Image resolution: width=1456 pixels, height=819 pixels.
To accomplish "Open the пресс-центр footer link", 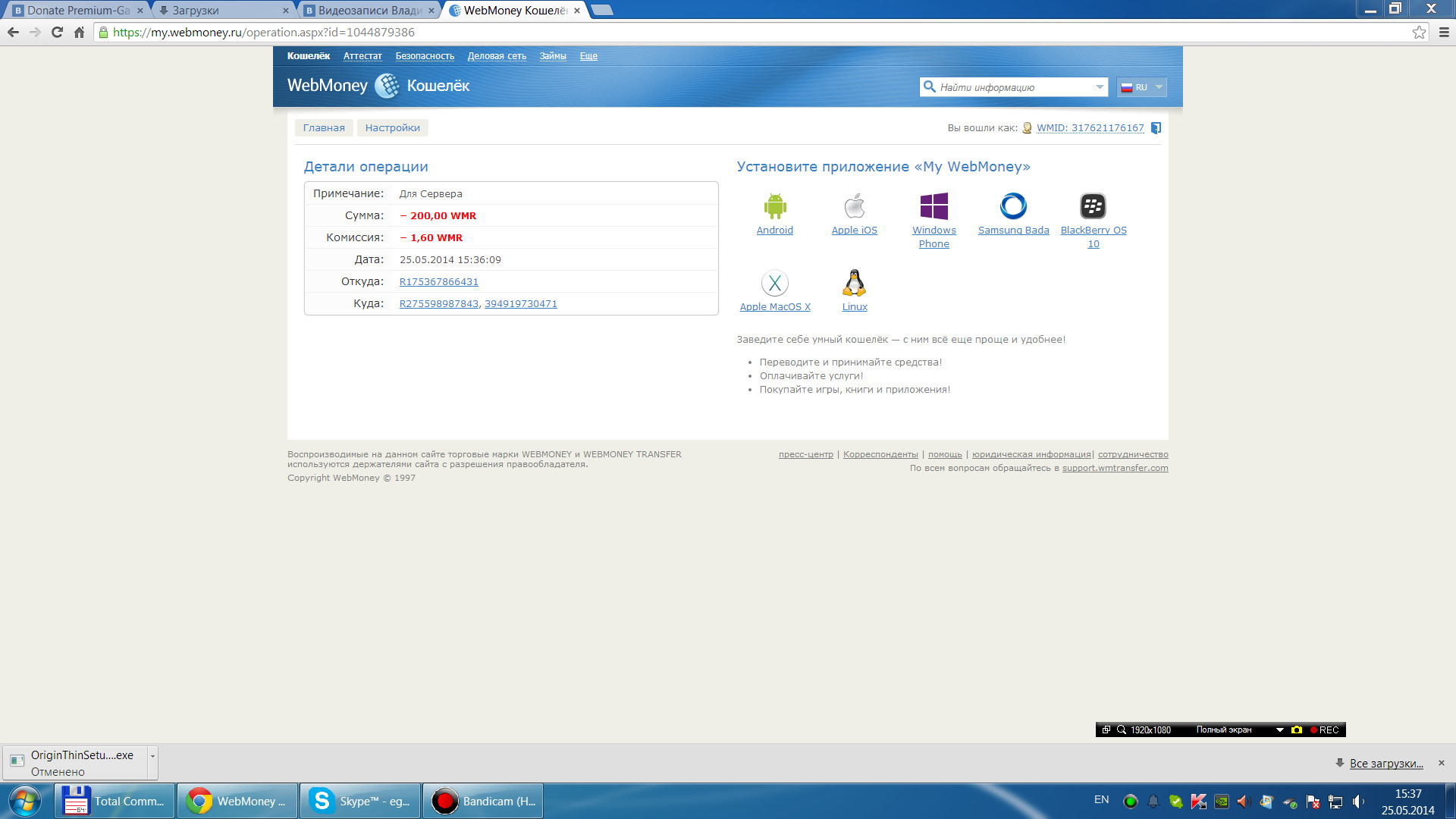I will [x=805, y=455].
